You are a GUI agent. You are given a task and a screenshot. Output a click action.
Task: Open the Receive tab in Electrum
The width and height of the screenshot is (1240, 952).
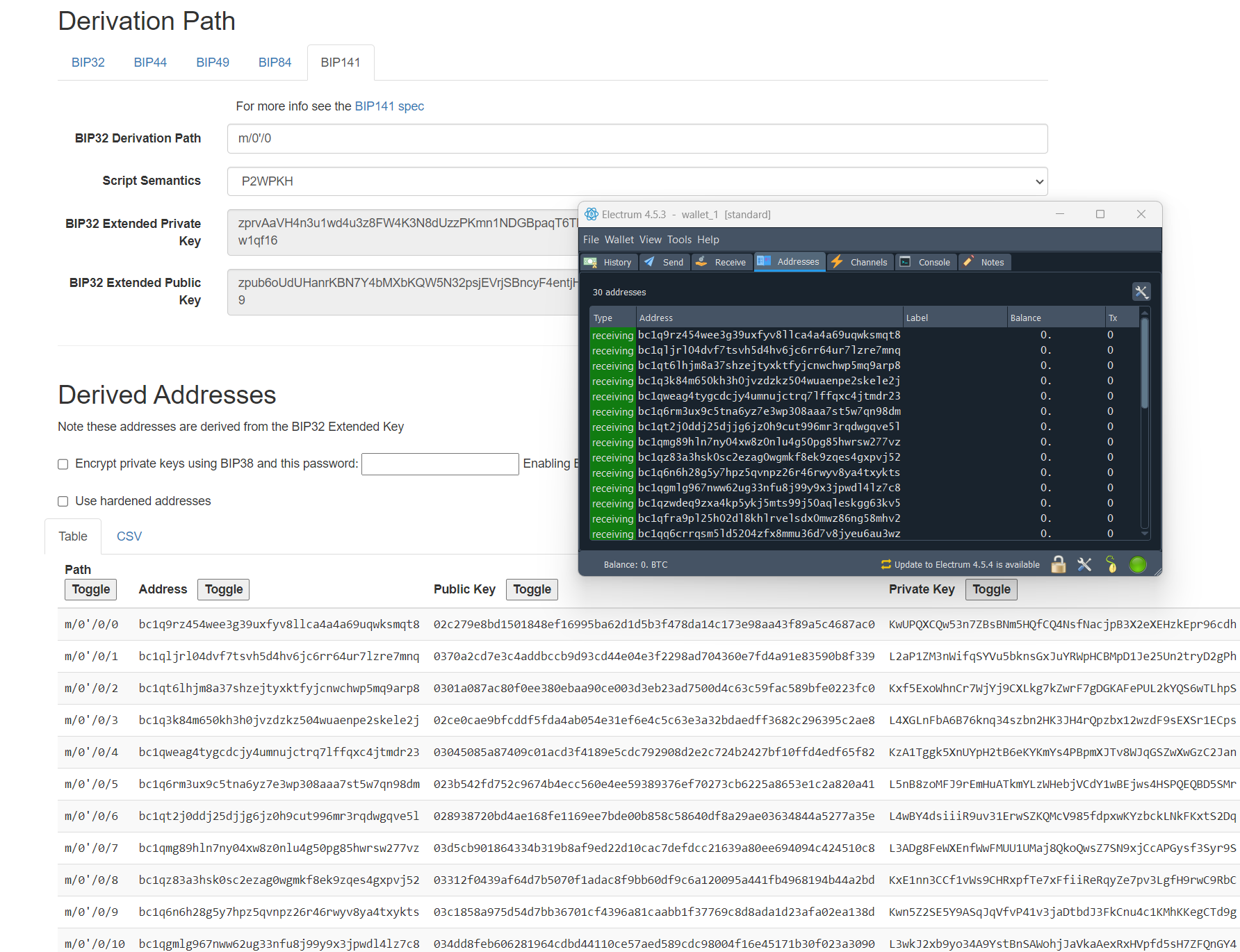(721, 262)
